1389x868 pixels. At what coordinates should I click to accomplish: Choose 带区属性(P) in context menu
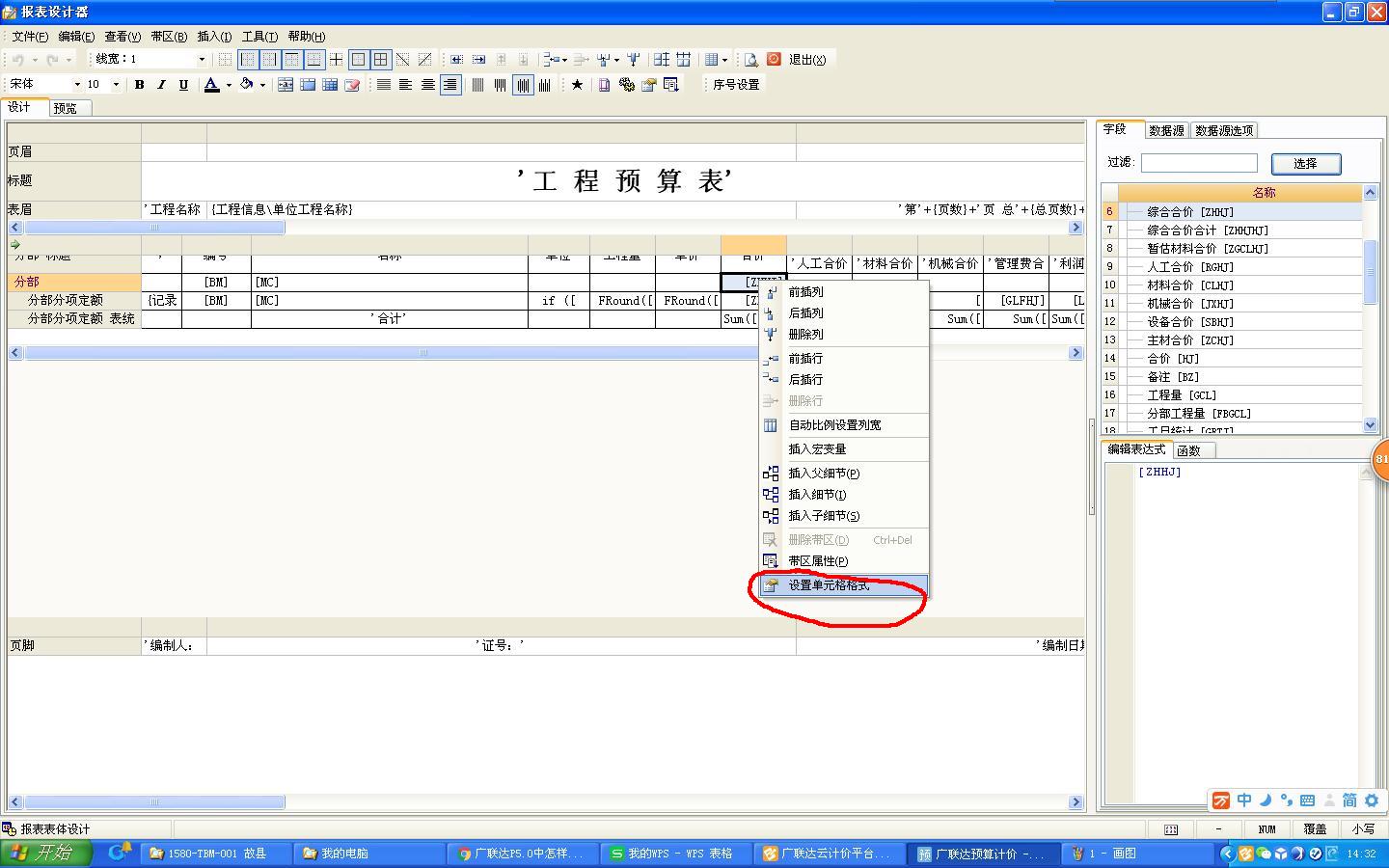pyautogui.click(x=844, y=560)
